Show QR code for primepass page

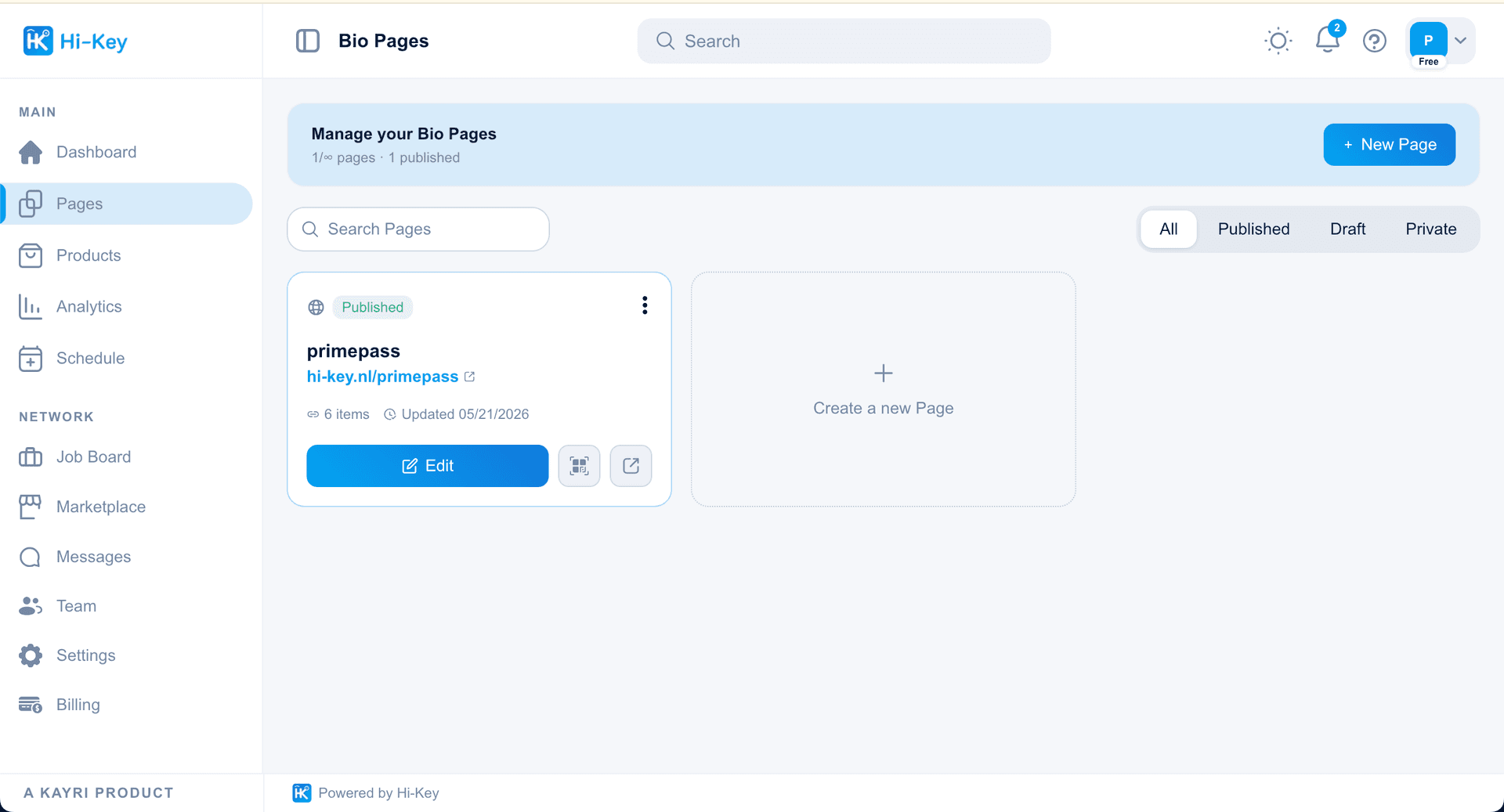click(x=580, y=466)
